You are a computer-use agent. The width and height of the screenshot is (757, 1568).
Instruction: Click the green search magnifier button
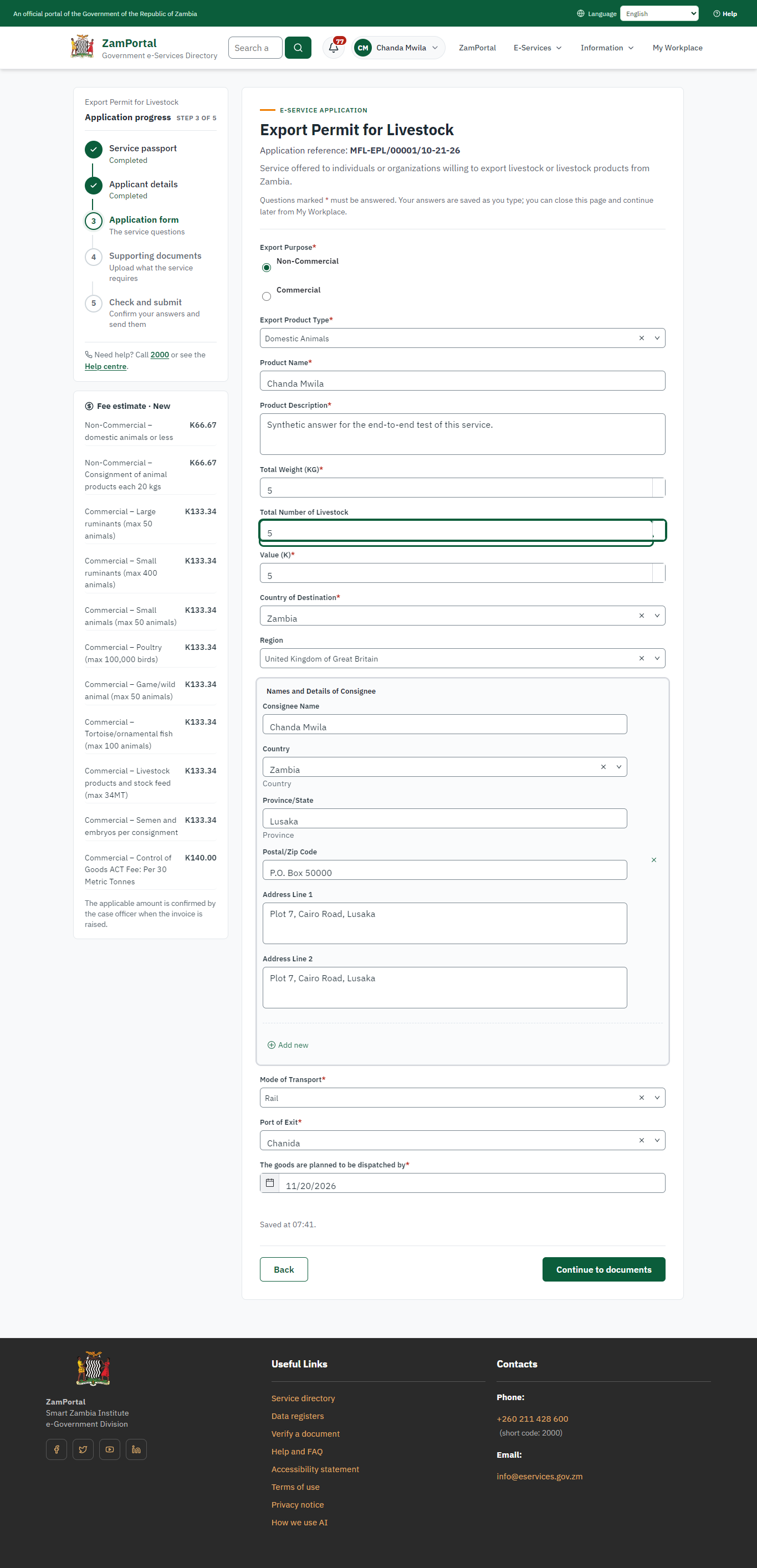tap(298, 48)
